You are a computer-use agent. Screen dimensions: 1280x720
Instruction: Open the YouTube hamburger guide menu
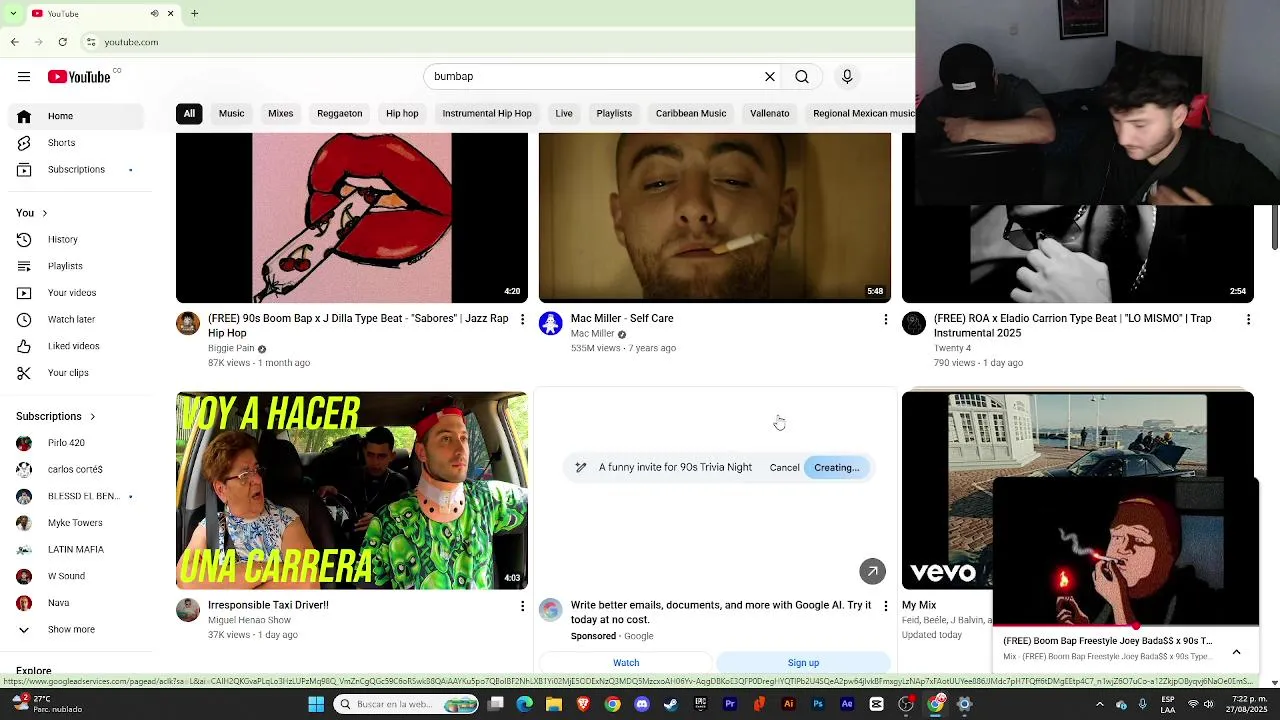24,77
